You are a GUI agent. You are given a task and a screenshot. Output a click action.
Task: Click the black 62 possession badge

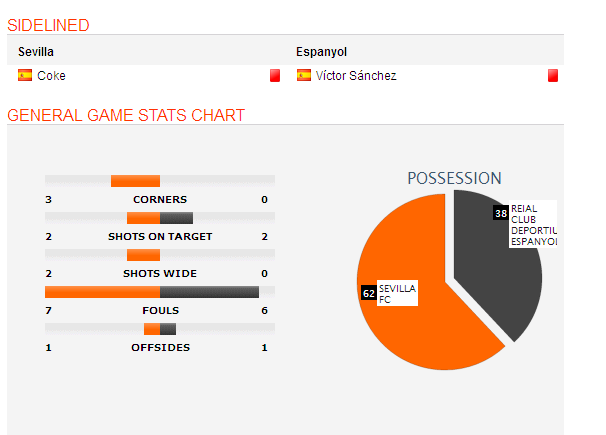click(x=368, y=293)
